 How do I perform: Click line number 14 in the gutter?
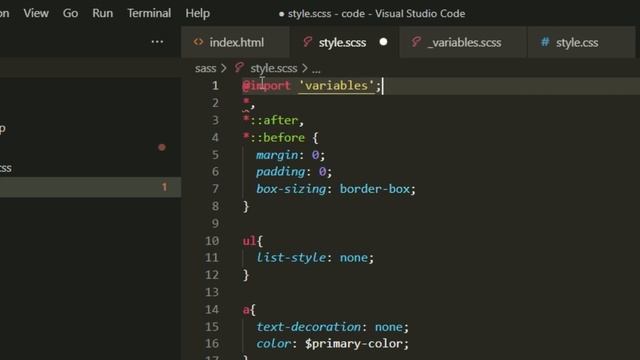coord(212,309)
